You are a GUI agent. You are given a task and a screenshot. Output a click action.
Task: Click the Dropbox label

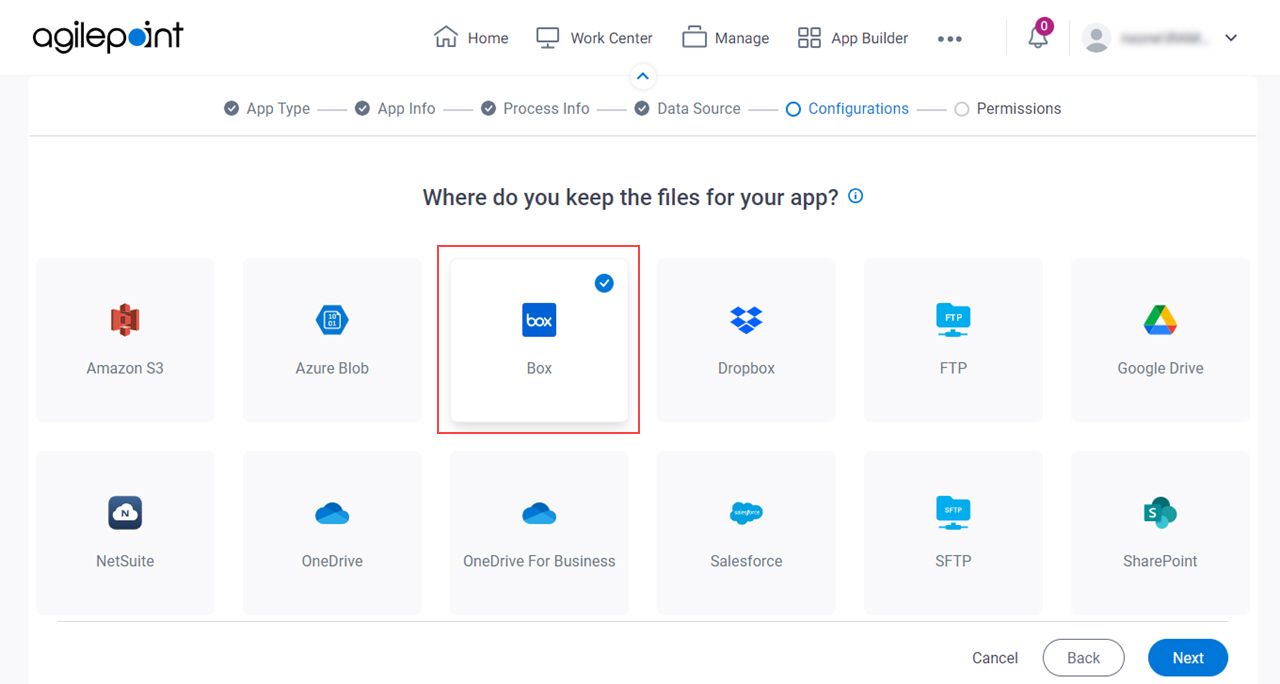(746, 368)
